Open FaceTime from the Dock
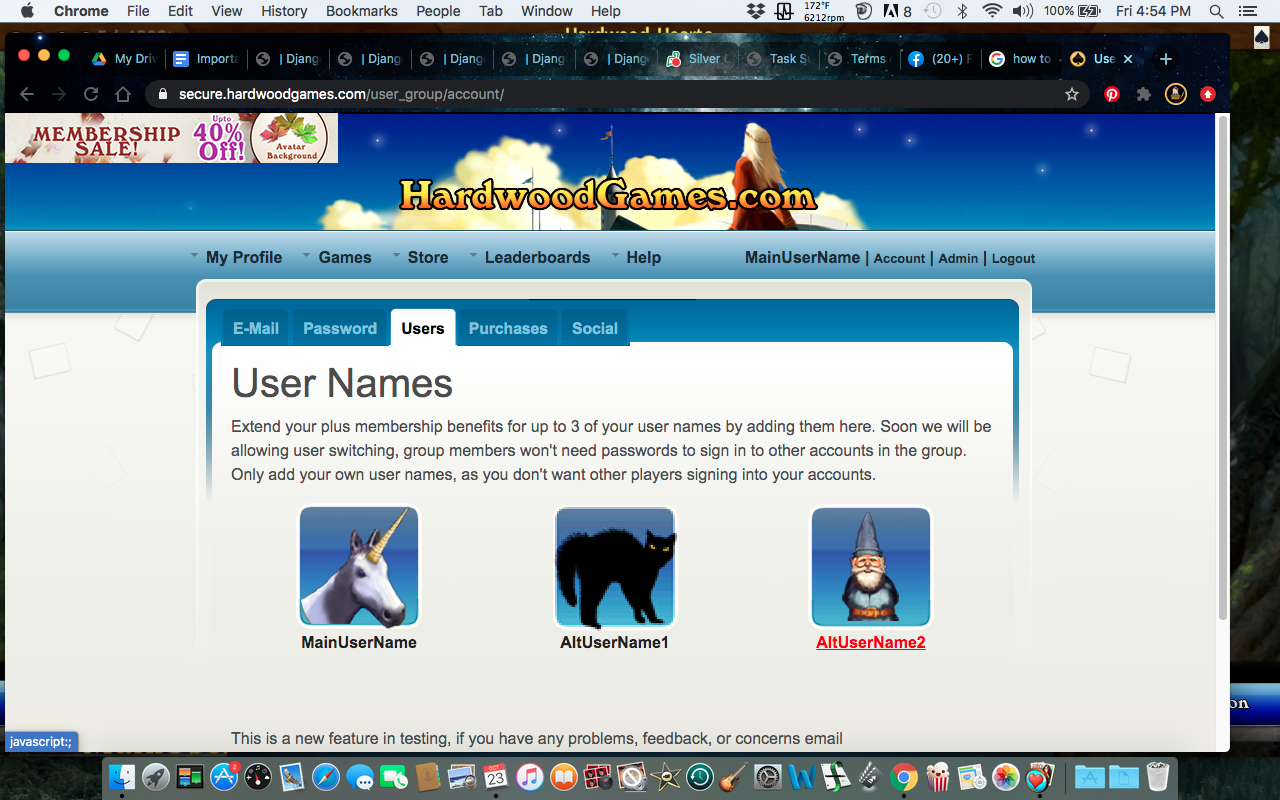The height and width of the screenshot is (800, 1280). pos(394,777)
